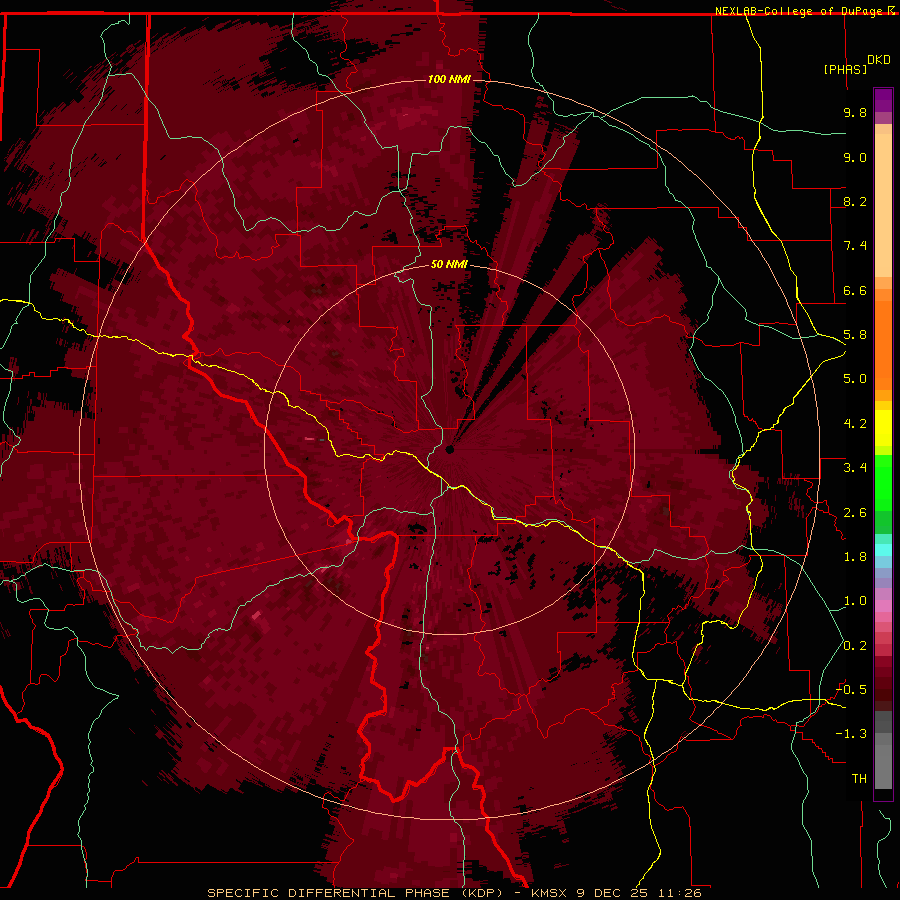Click the 1.0 color scale value
The height and width of the screenshot is (900, 900).
click(855, 601)
